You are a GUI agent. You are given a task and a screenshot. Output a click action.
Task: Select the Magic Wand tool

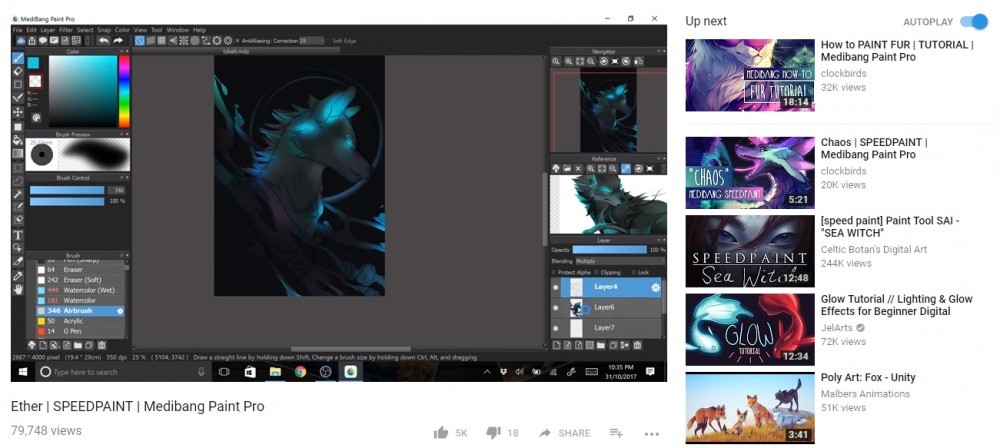18,194
